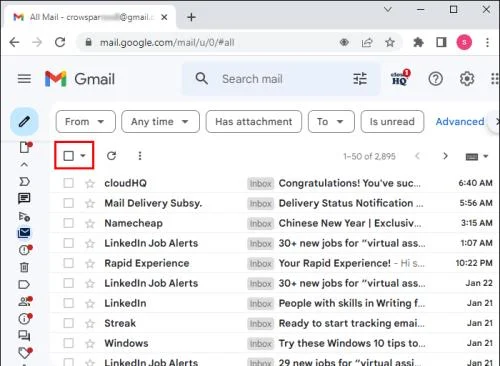
Task: Refresh the mail list
Action: coord(111,156)
